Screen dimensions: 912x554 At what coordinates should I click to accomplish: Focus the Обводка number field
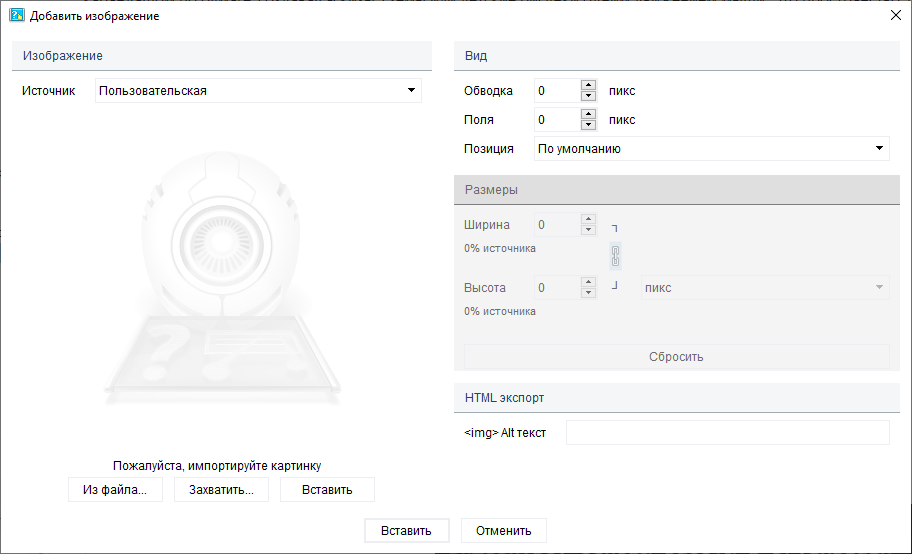click(556, 91)
